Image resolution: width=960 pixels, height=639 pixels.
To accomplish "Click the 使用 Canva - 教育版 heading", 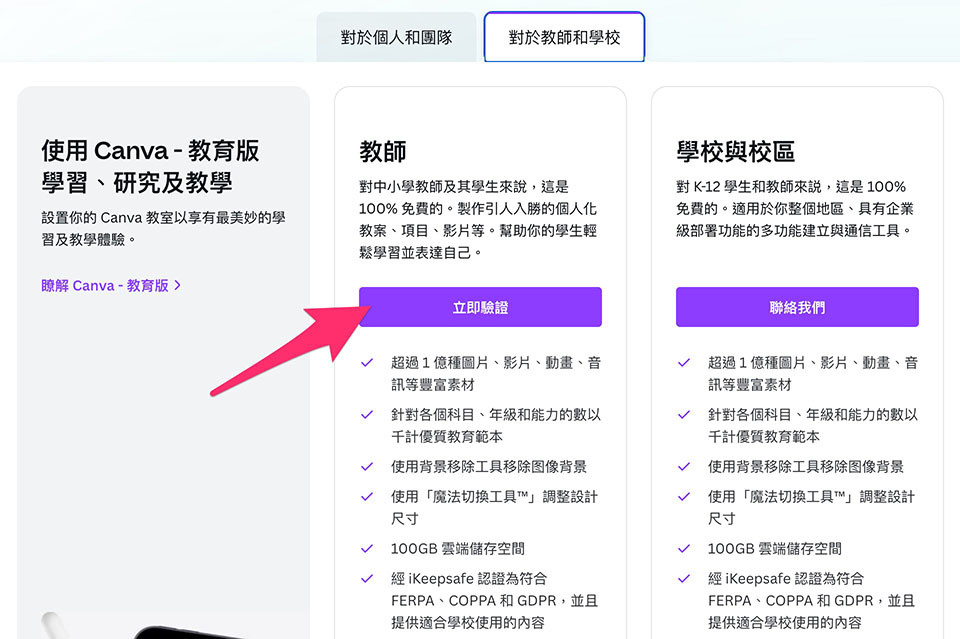I will (x=151, y=166).
